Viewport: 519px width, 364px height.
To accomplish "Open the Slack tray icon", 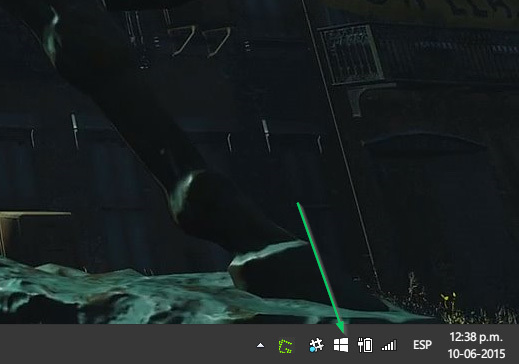I will pyautogui.click(x=316, y=345).
